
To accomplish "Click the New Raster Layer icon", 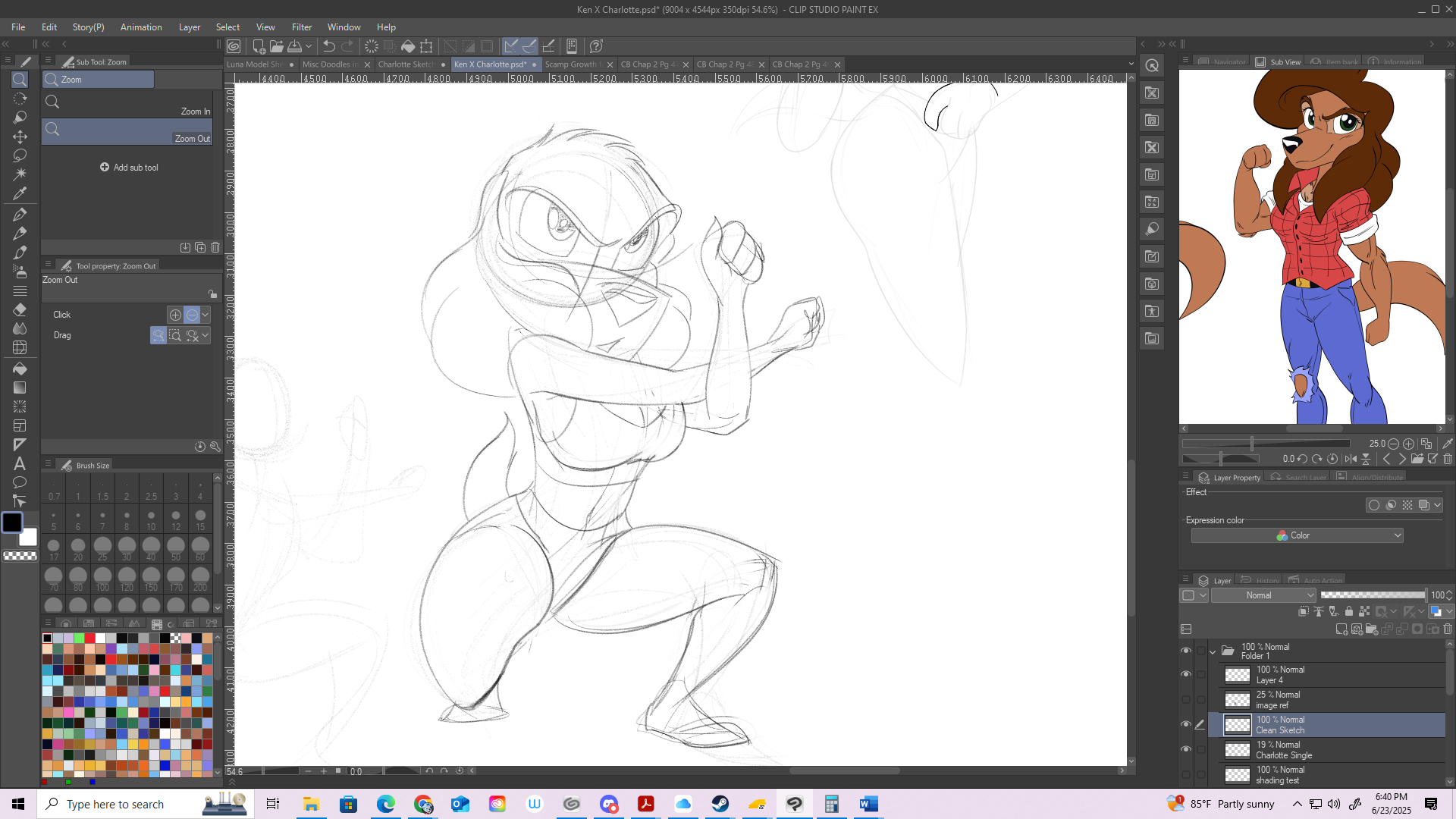I will point(1341,629).
